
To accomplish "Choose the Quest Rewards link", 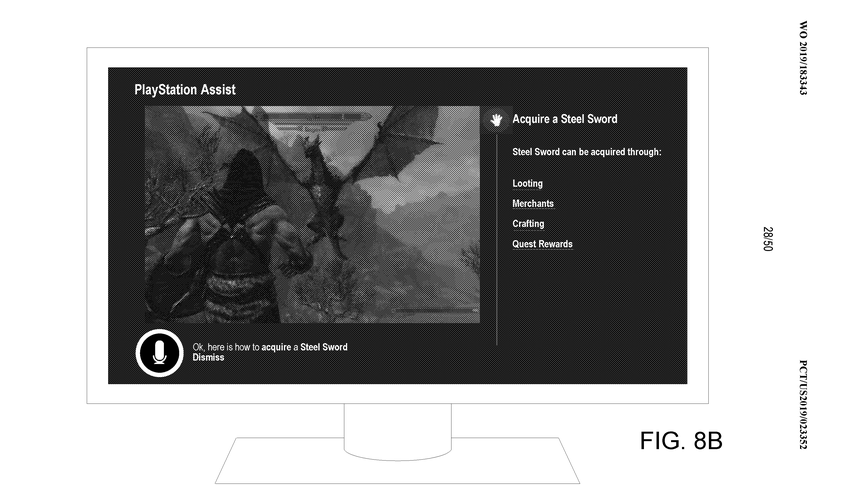I will point(542,244).
